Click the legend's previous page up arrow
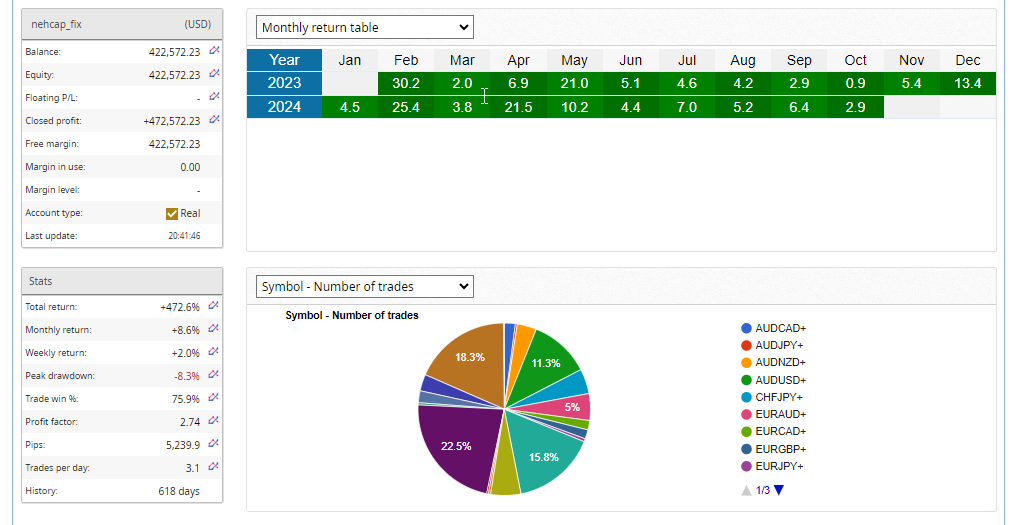 click(745, 490)
